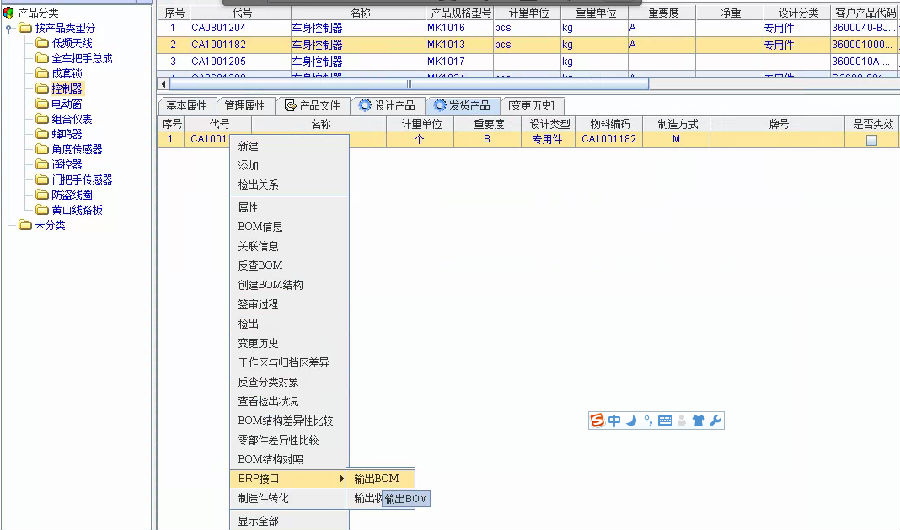Open Sogou toolbox wrench icon
900x530 pixels.
[x=715, y=421]
